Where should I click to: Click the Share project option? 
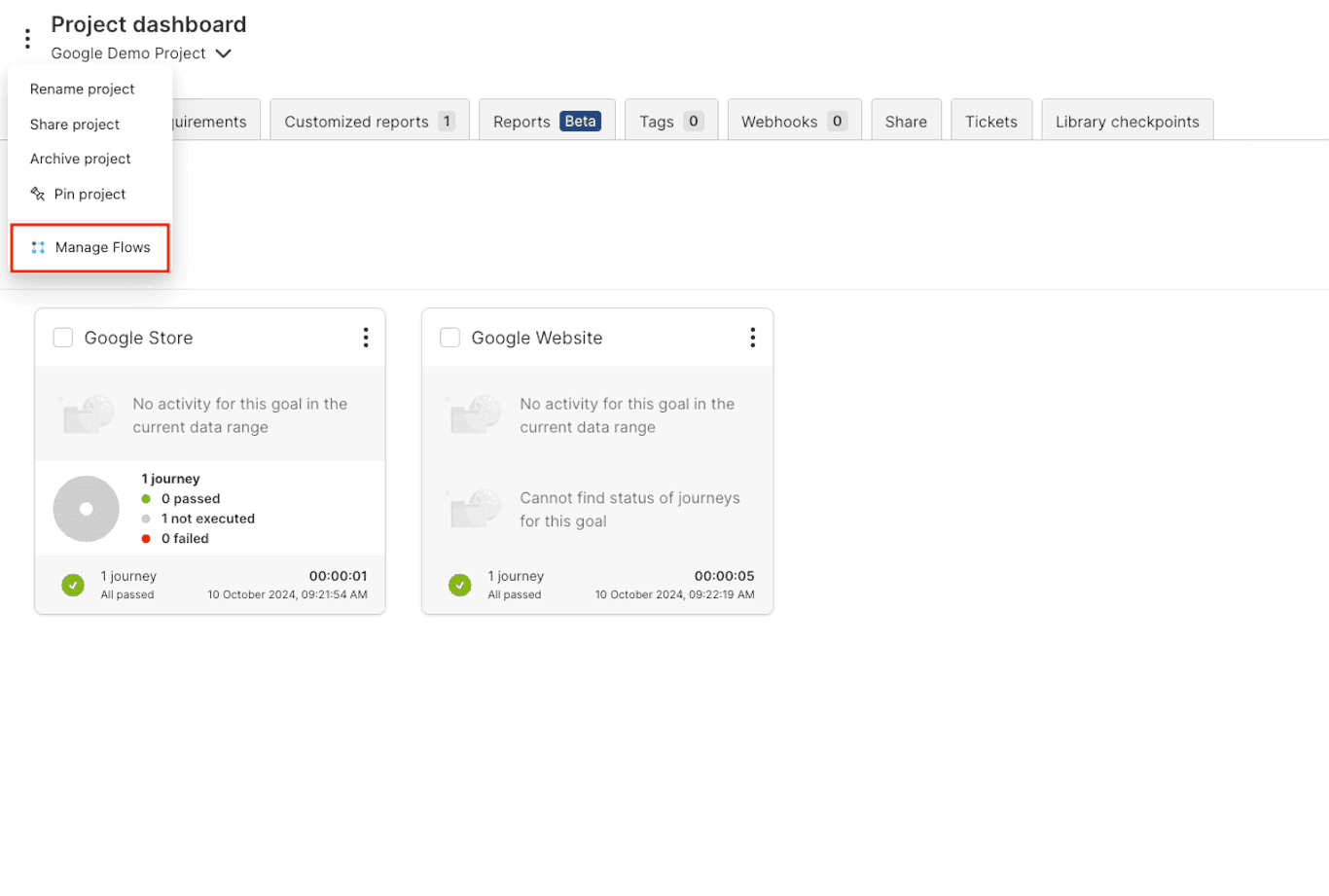tap(74, 124)
